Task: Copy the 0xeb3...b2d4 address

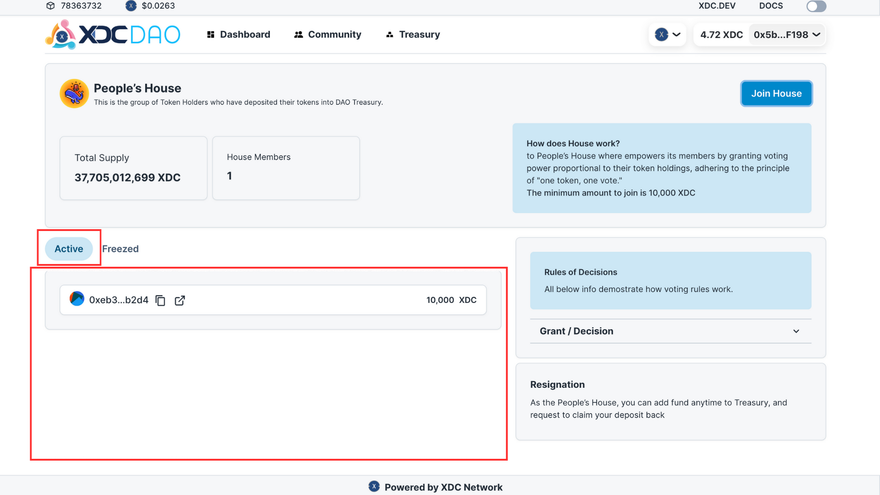Action: click(160, 300)
